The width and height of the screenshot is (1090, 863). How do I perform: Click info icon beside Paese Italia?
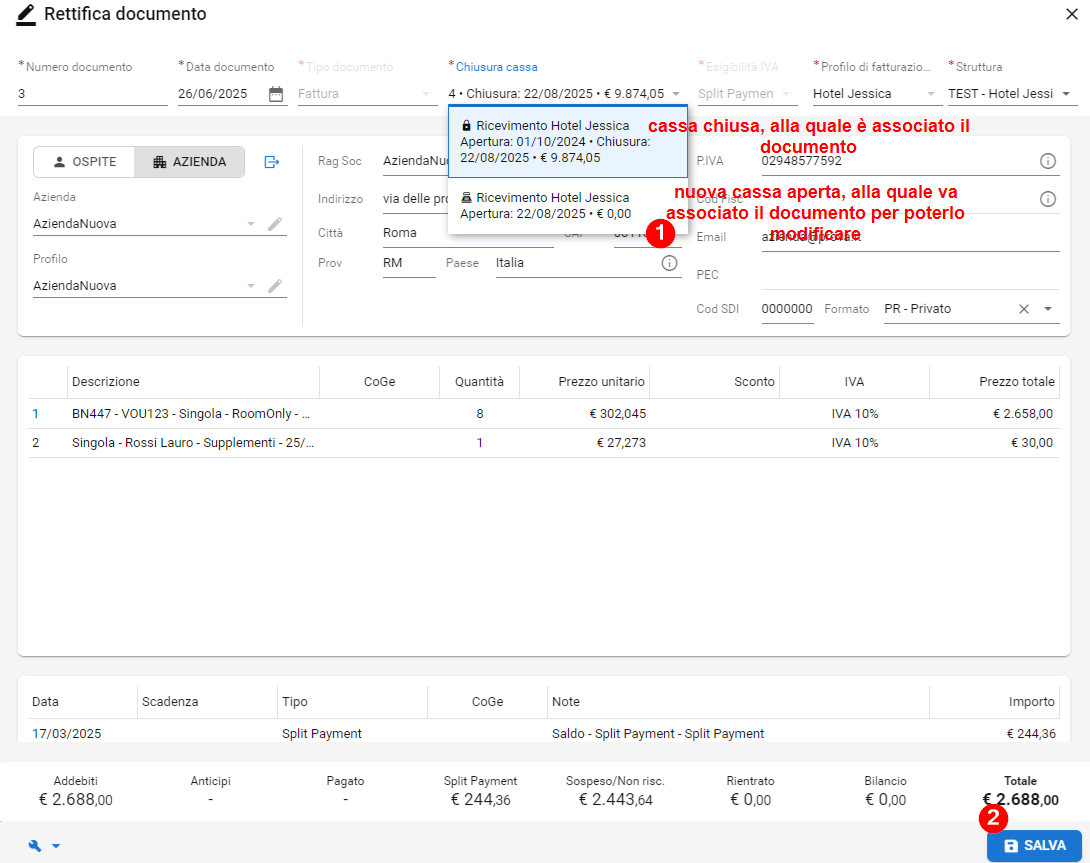click(x=669, y=263)
